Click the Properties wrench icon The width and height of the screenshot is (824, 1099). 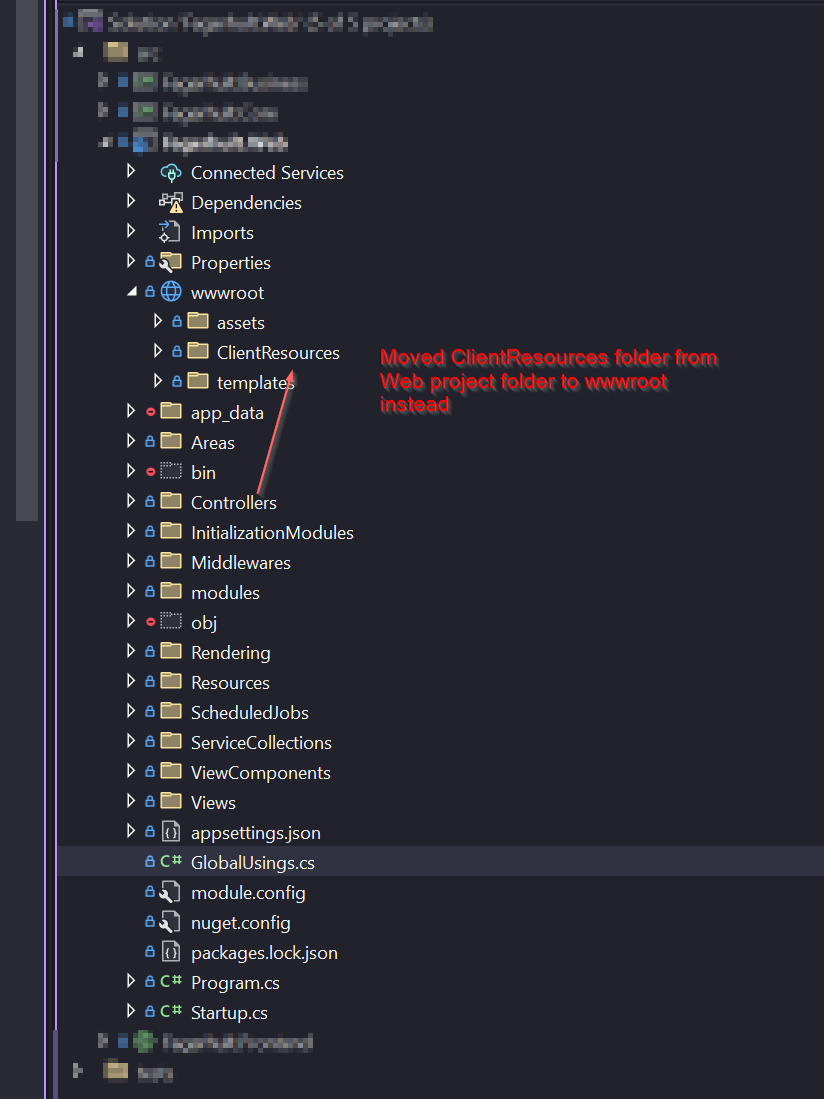[x=171, y=263]
